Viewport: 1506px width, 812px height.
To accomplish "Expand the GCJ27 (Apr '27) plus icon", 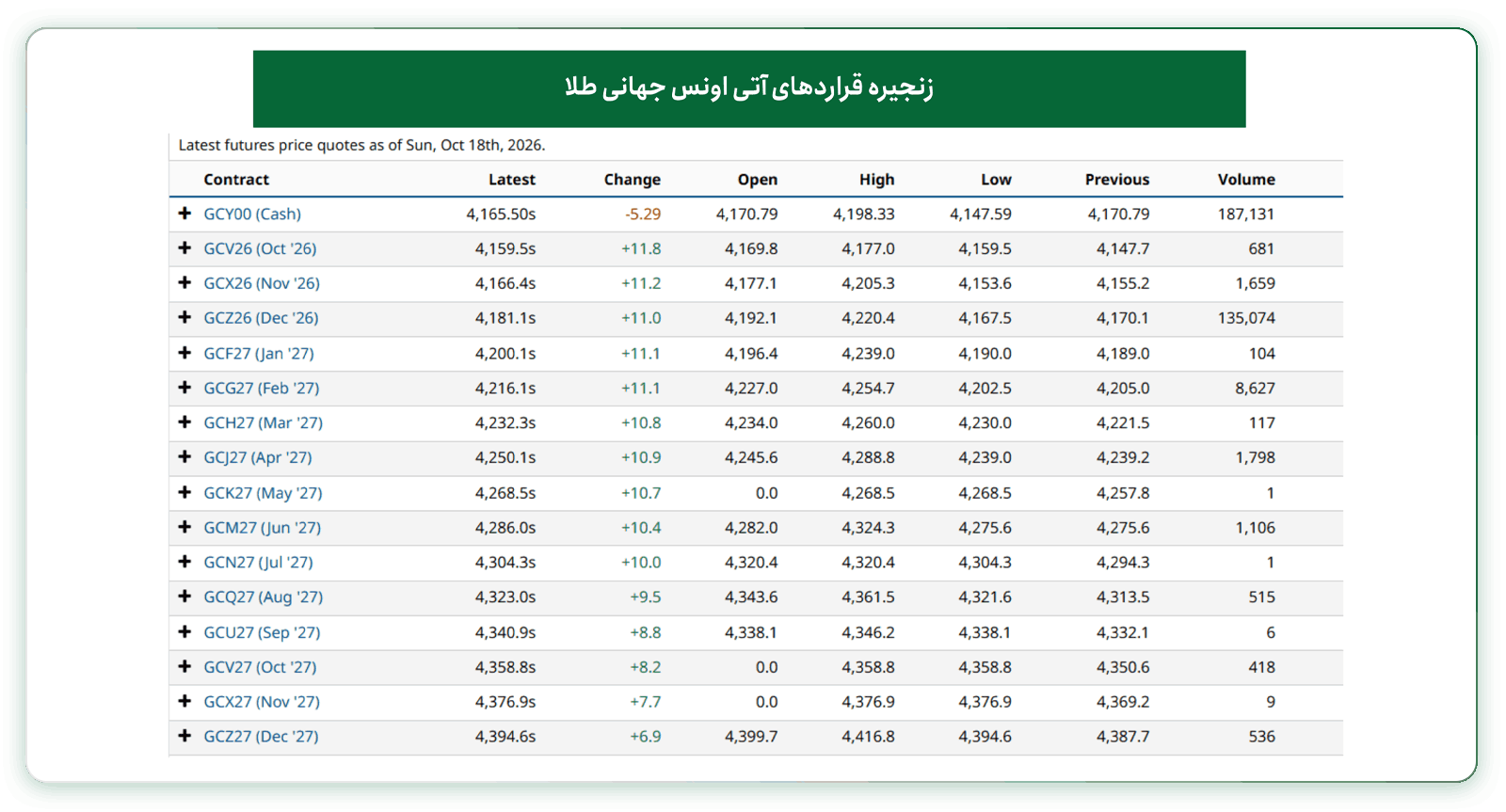I will [184, 457].
